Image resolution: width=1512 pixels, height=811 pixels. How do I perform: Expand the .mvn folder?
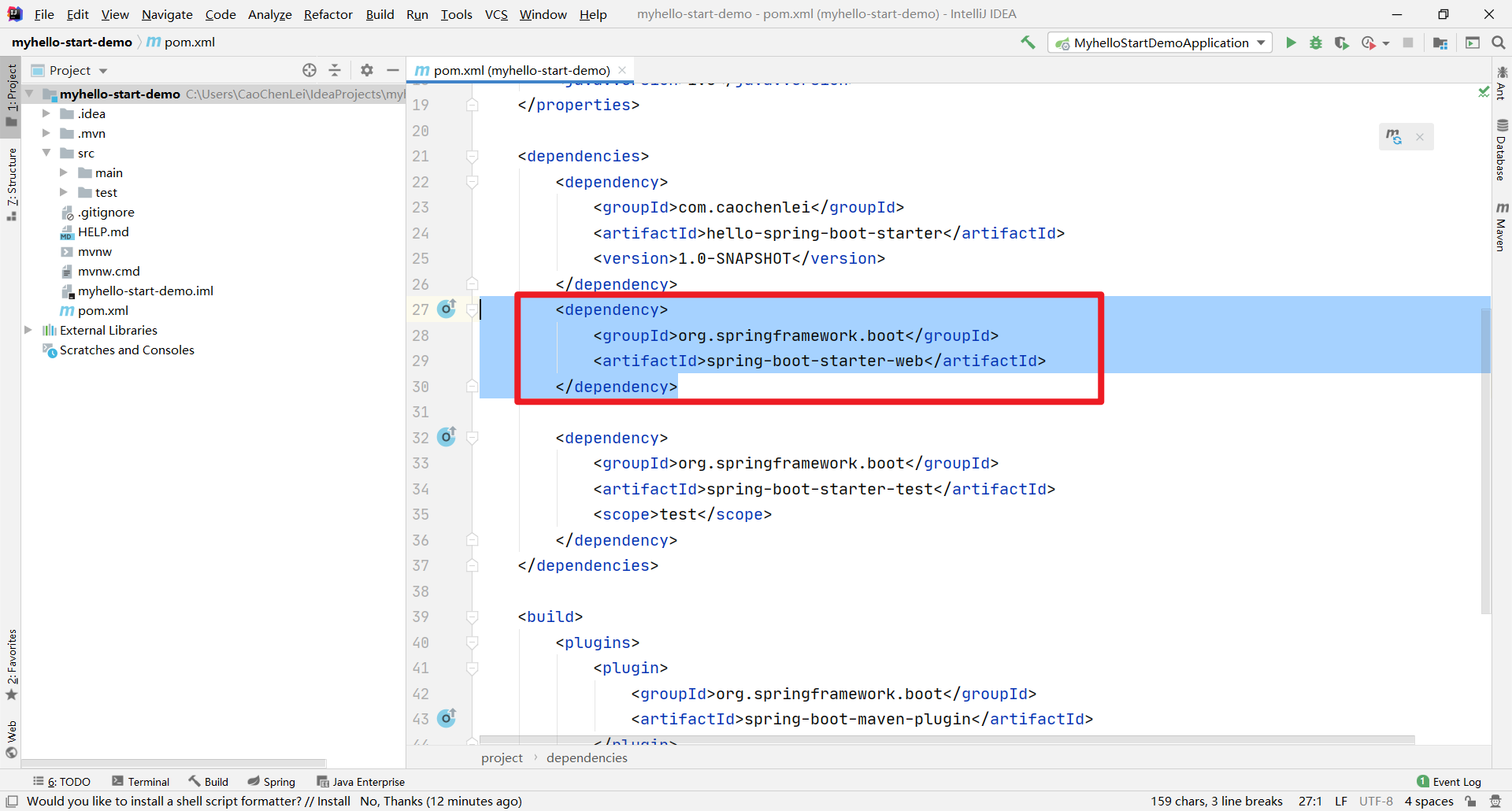46,133
